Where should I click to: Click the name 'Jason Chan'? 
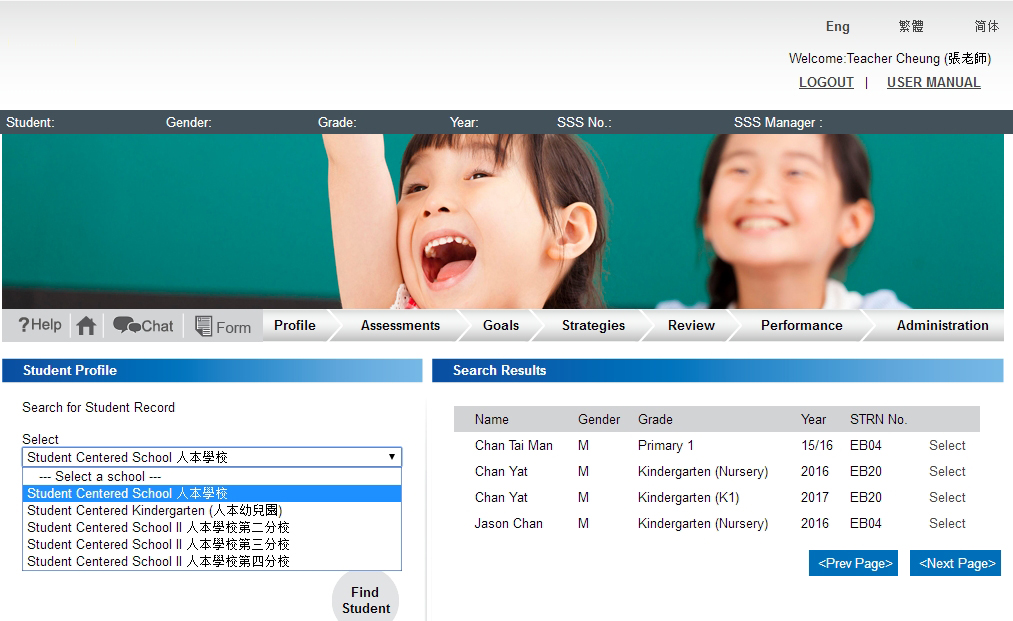tap(508, 523)
